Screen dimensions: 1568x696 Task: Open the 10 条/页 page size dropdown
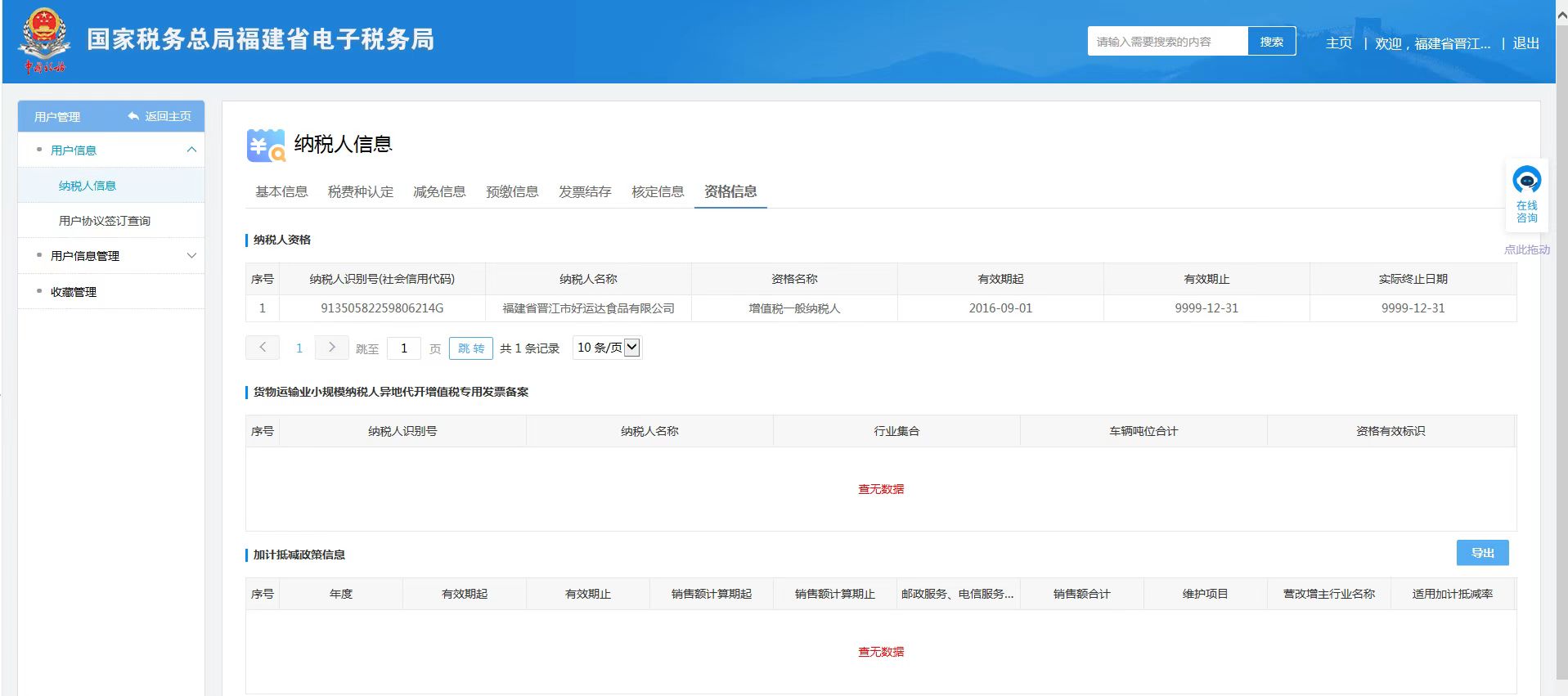(x=608, y=348)
